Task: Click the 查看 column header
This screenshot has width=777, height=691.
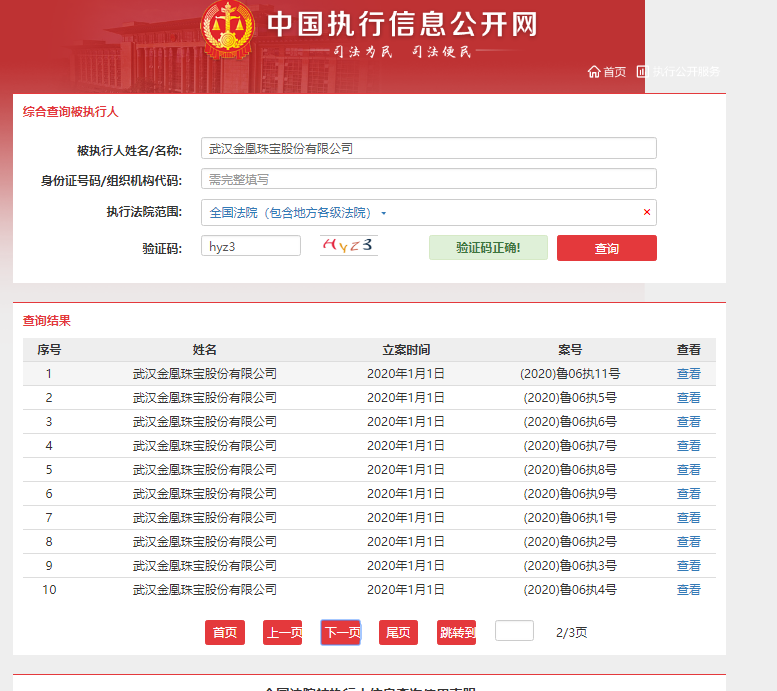Action: [x=689, y=350]
